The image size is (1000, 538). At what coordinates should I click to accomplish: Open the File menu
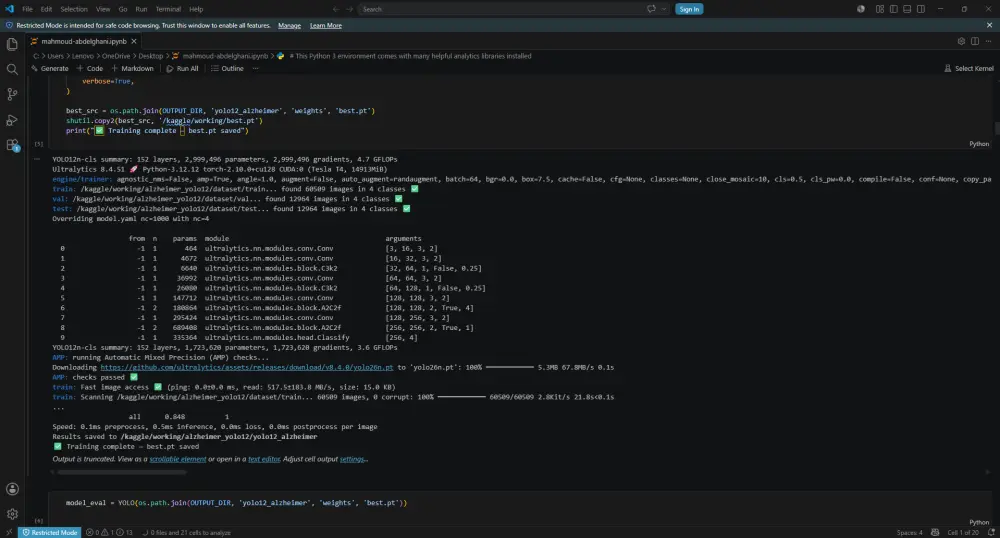[x=27, y=9]
